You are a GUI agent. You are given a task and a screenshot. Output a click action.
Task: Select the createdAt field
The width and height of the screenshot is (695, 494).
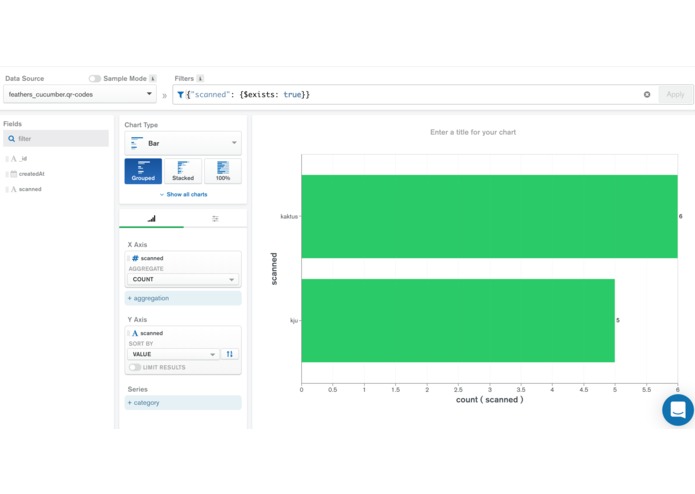[31, 174]
